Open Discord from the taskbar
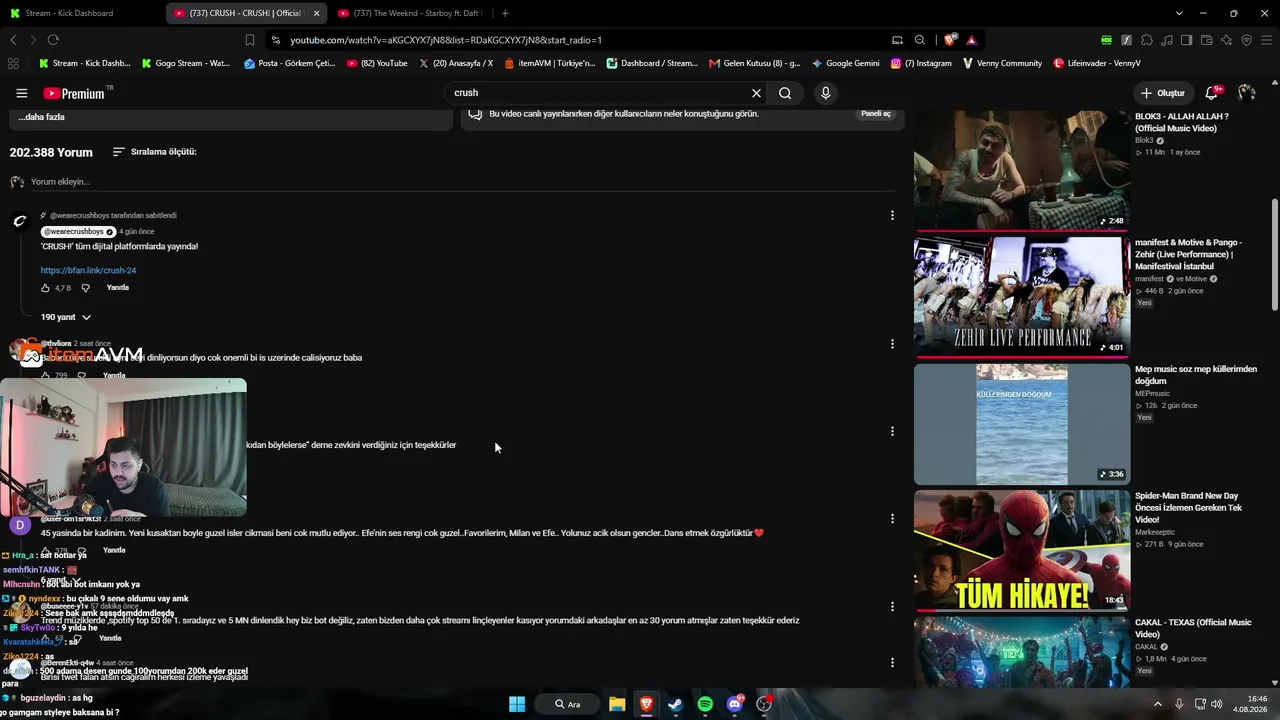Screen dimensions: 1280x720 pos(735,704)
